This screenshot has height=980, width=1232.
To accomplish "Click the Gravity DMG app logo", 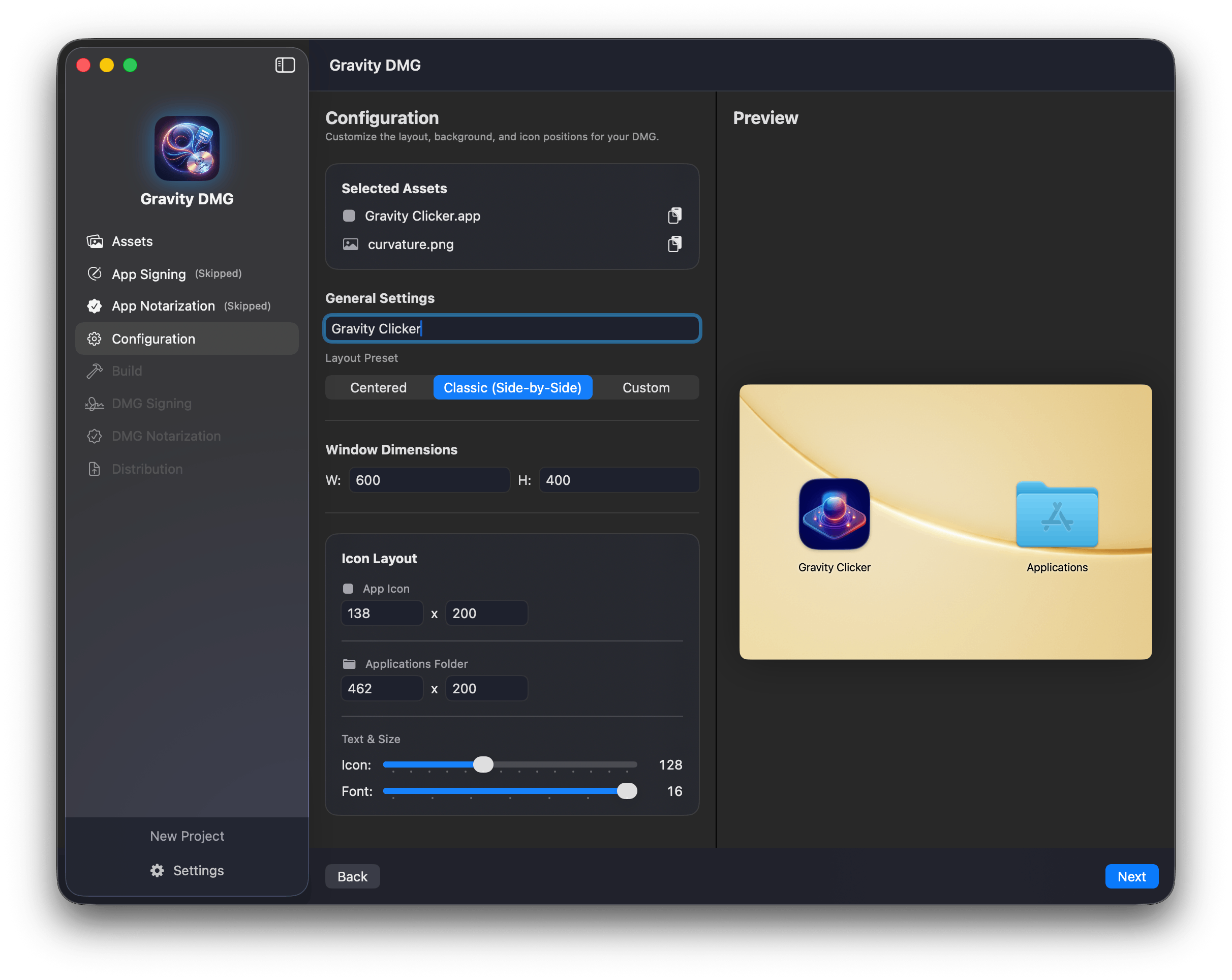I will point(187,148).
